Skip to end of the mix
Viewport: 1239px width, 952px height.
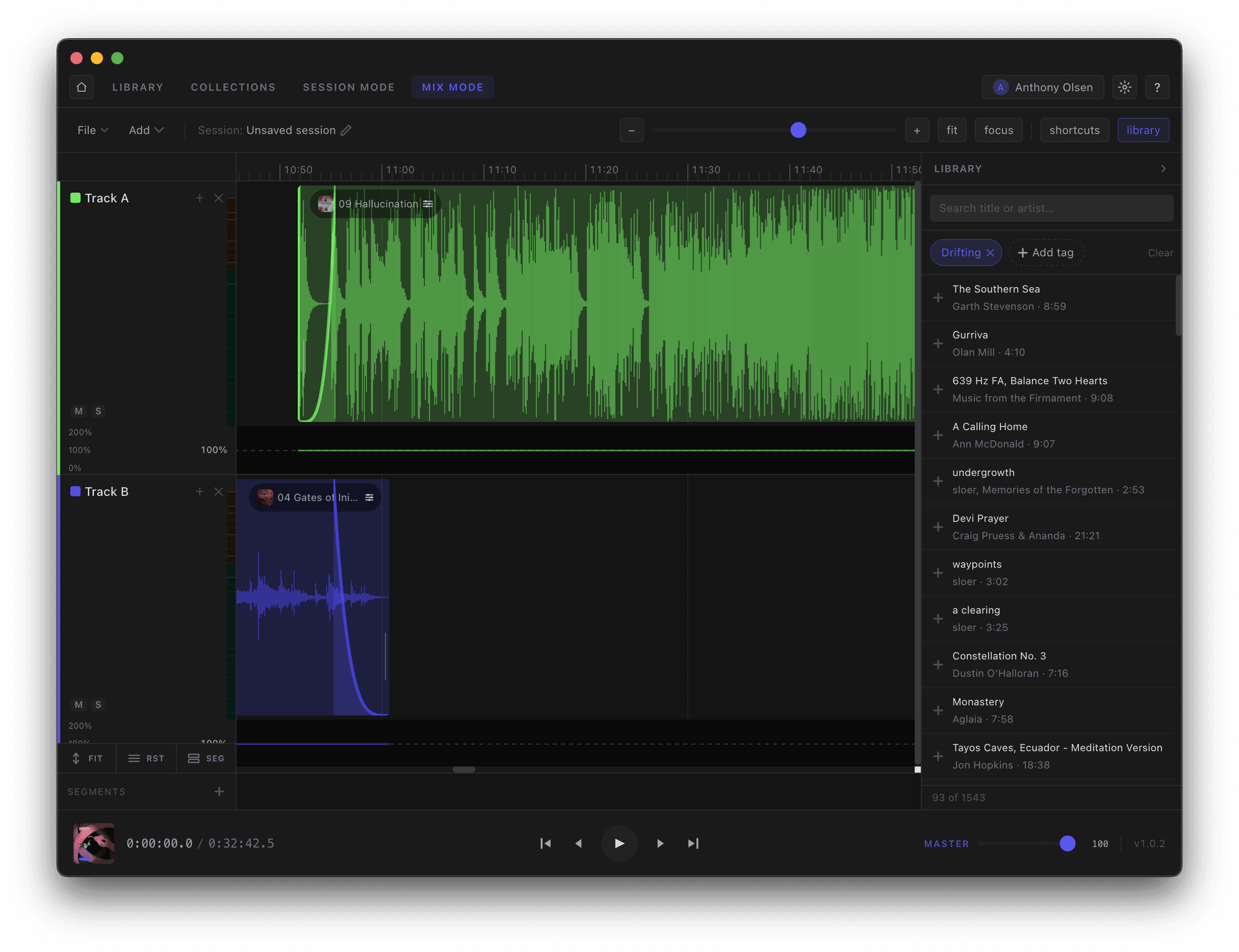692,843
